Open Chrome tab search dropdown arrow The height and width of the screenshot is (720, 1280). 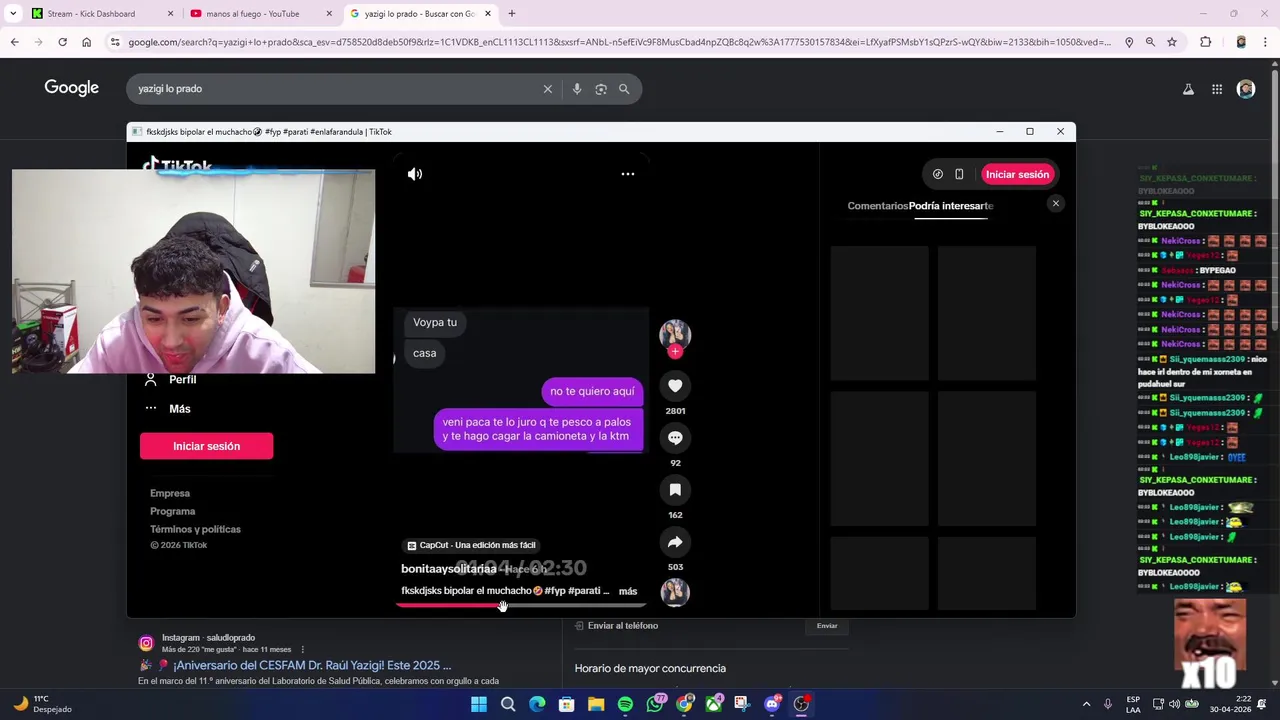click(13, 14)
